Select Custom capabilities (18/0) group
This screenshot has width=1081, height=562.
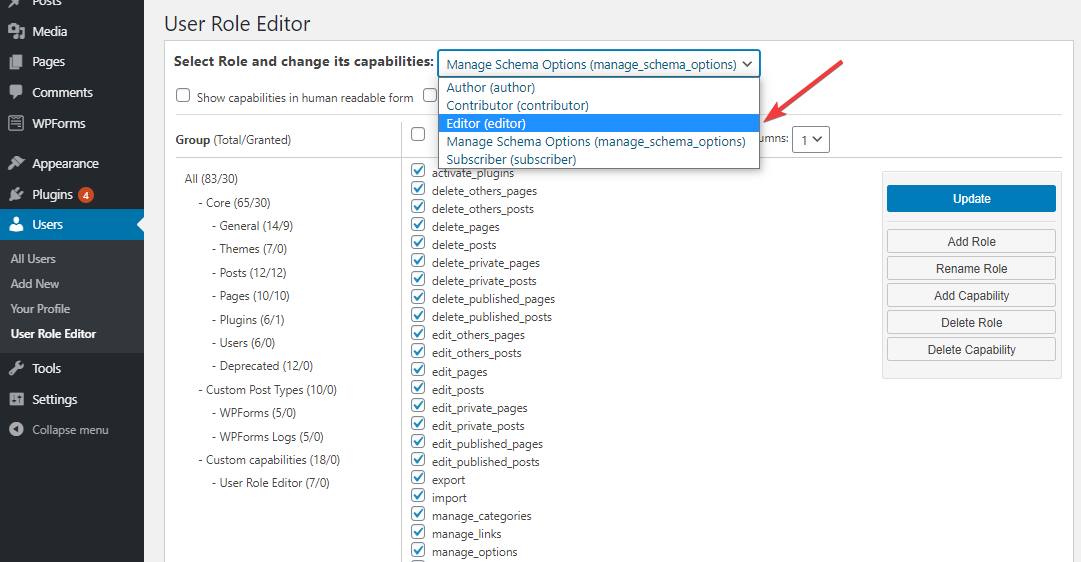(x=272, y=459)
